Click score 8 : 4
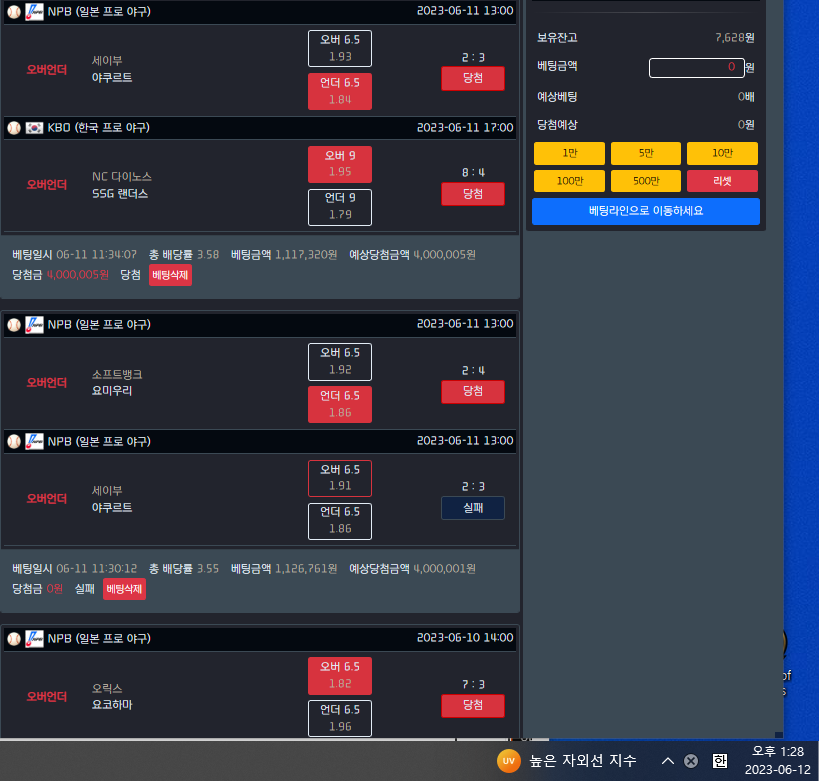This screenshot has width=819, height=781. point(473,172)
